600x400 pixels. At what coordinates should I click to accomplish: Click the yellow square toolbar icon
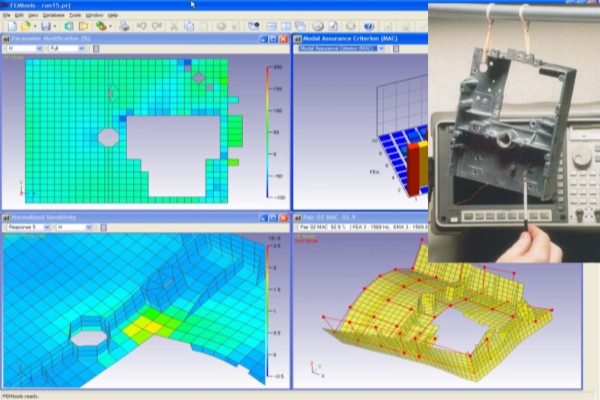click(83, 26)
